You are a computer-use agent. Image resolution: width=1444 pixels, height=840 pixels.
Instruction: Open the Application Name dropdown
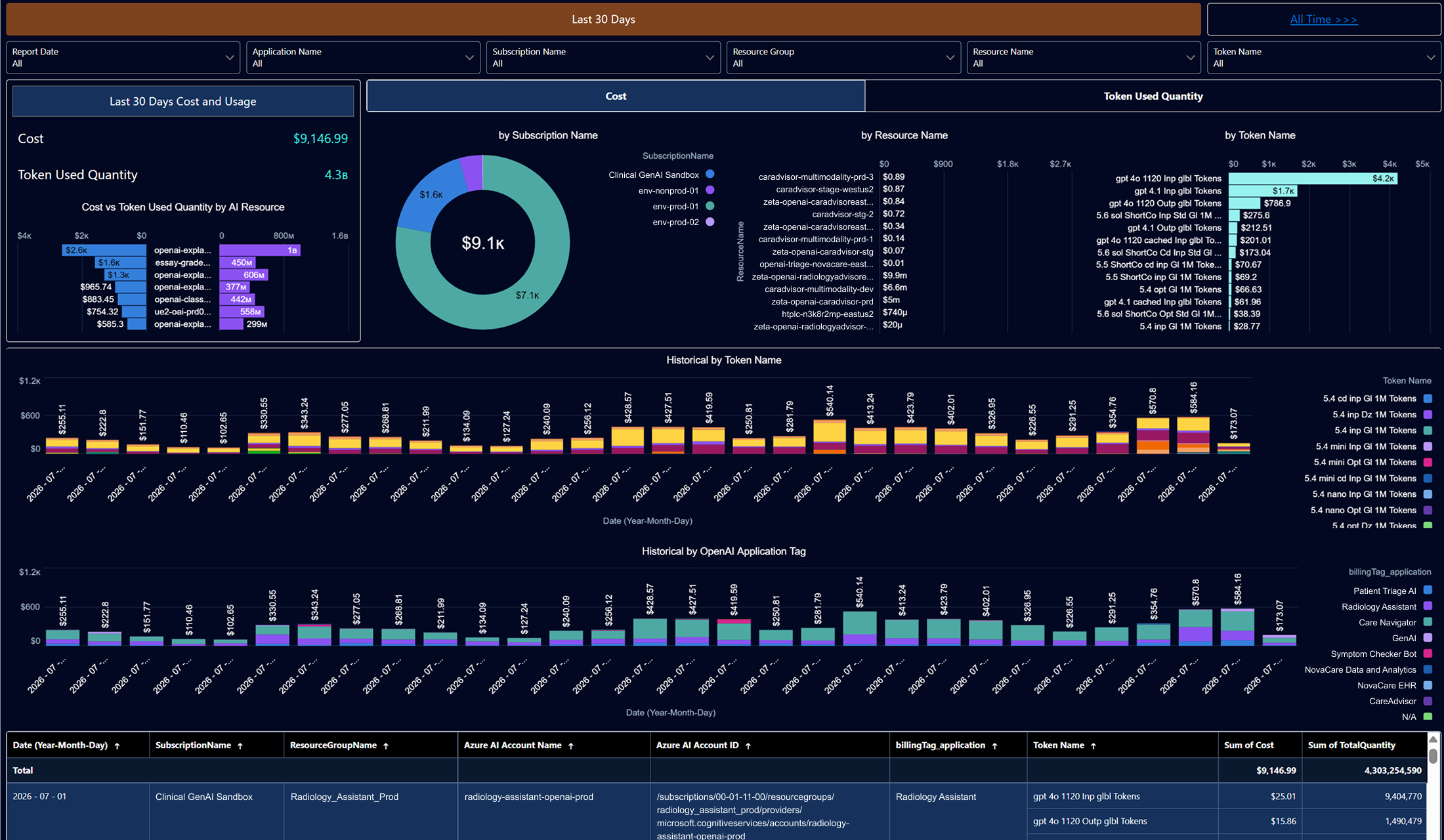[x=363, y=58]
